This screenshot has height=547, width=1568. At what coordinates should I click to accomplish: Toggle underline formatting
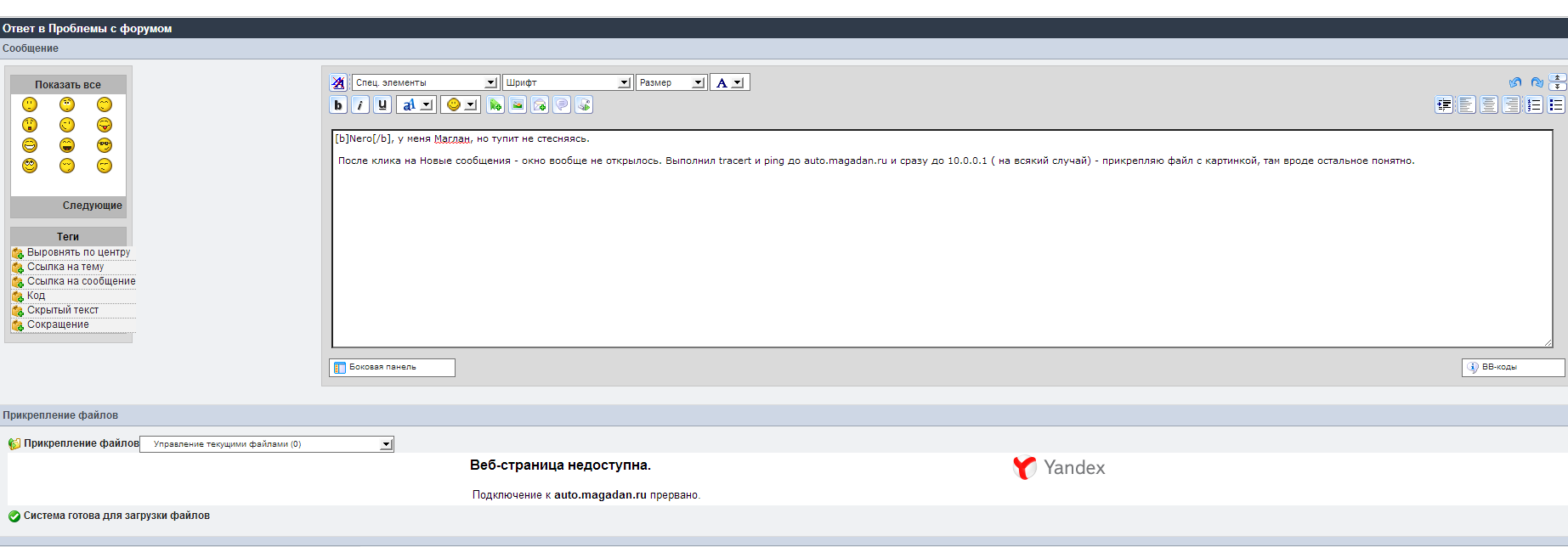[x=382, y=104]
